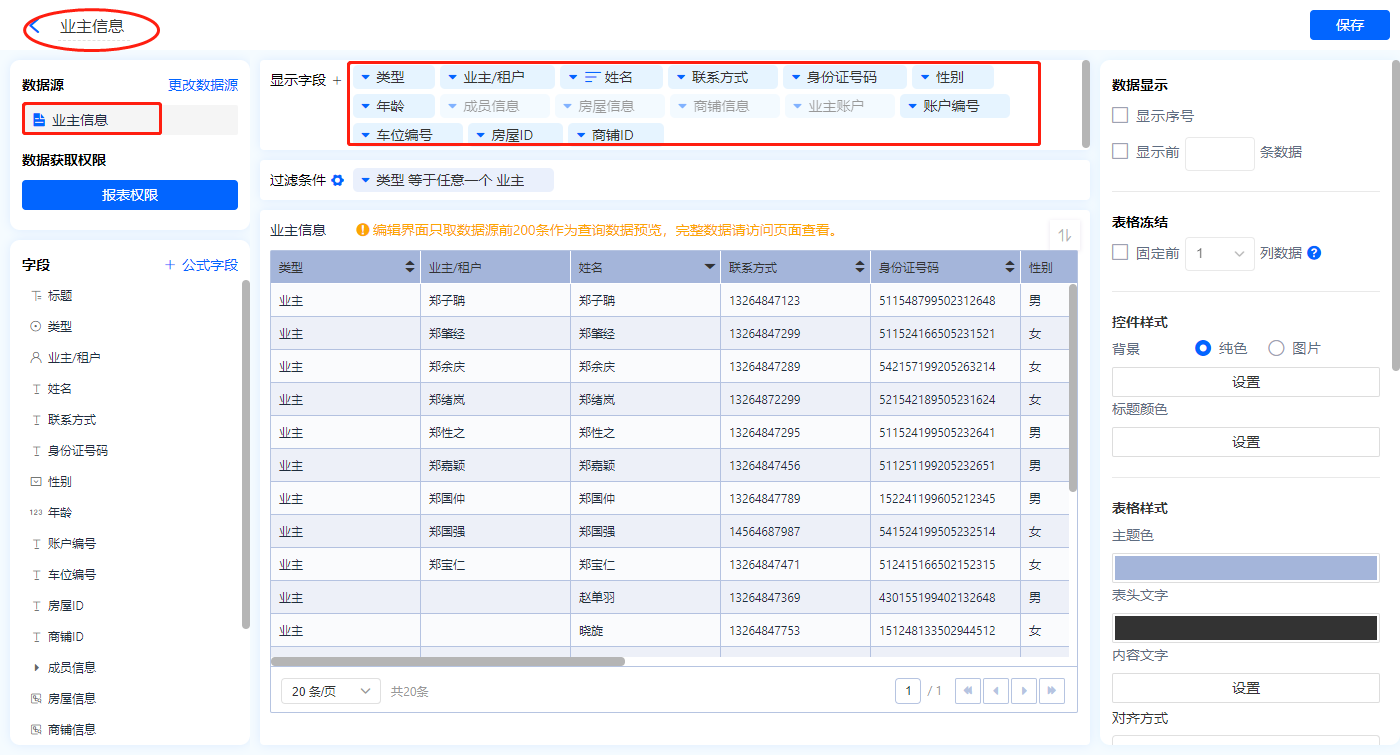
Task: Click the plus icon next to 显示字段
Action: [337, 80]
